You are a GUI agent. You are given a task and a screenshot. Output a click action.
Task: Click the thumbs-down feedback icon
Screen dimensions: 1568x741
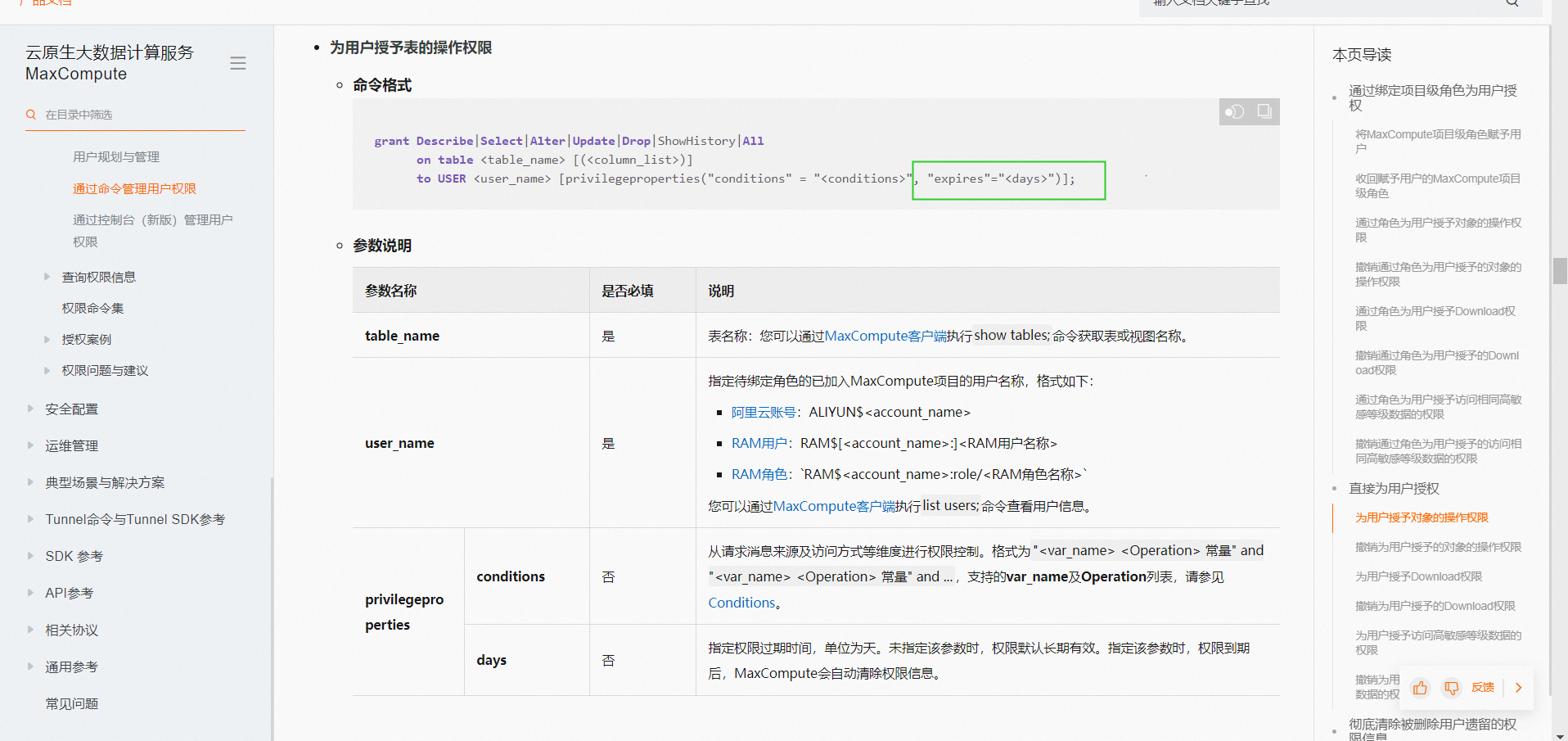[x=1451, y=688]
